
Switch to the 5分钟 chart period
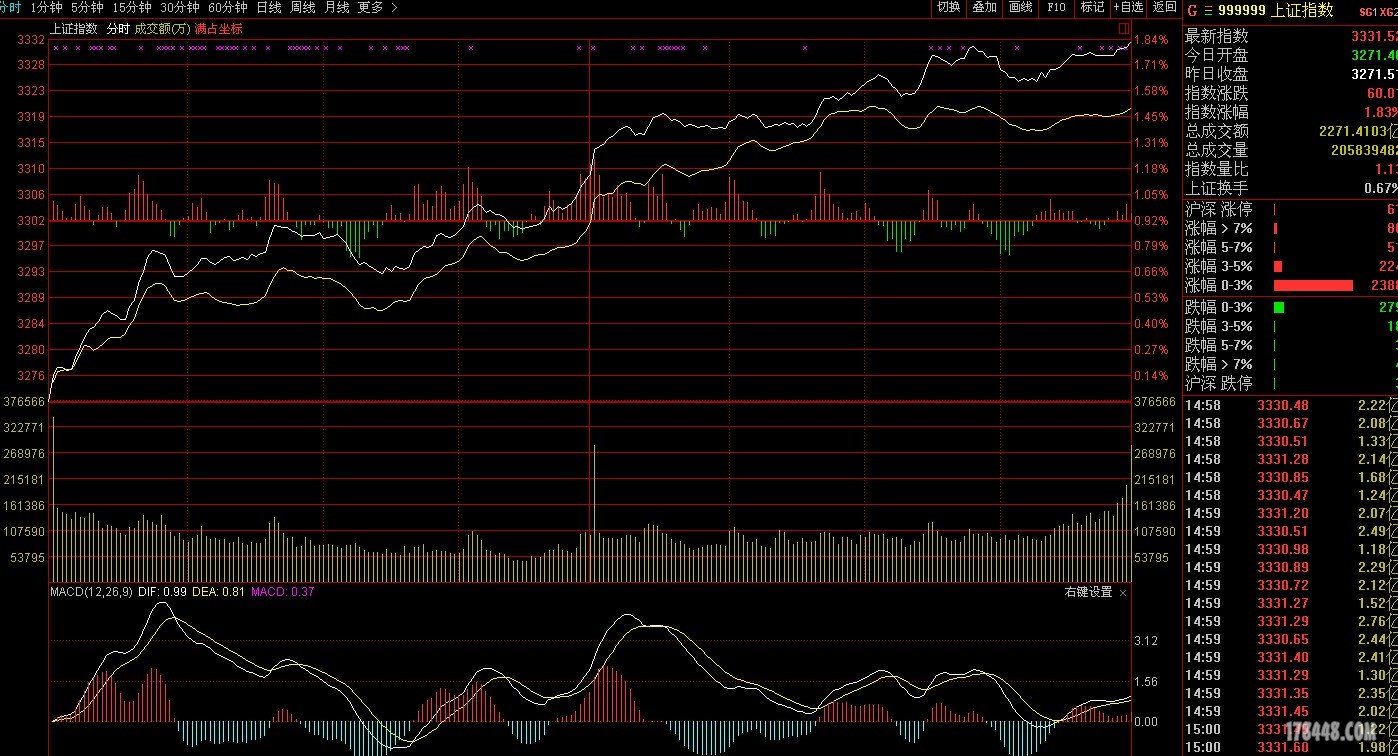point(87,7)
